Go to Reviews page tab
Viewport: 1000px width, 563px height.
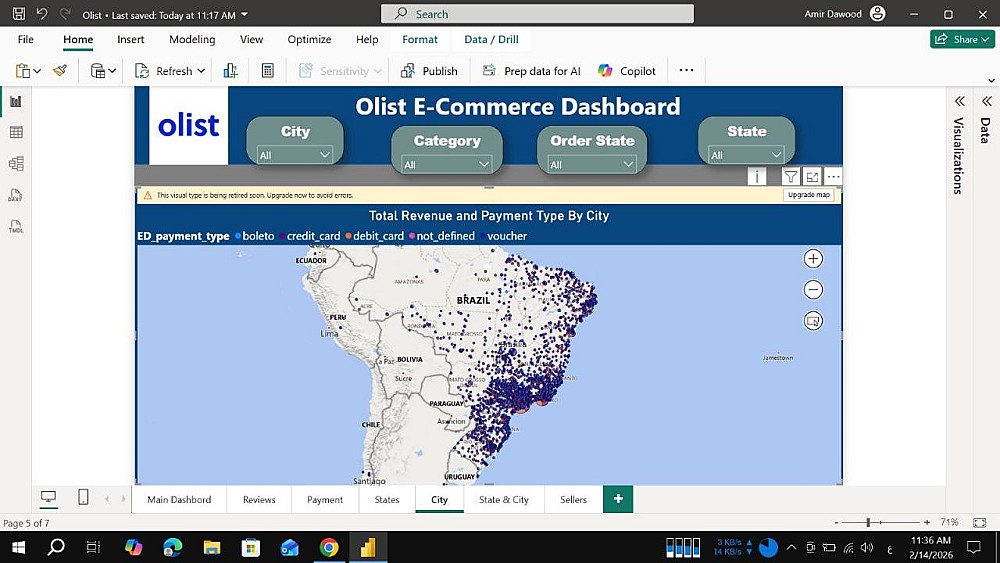click(259, 499)
